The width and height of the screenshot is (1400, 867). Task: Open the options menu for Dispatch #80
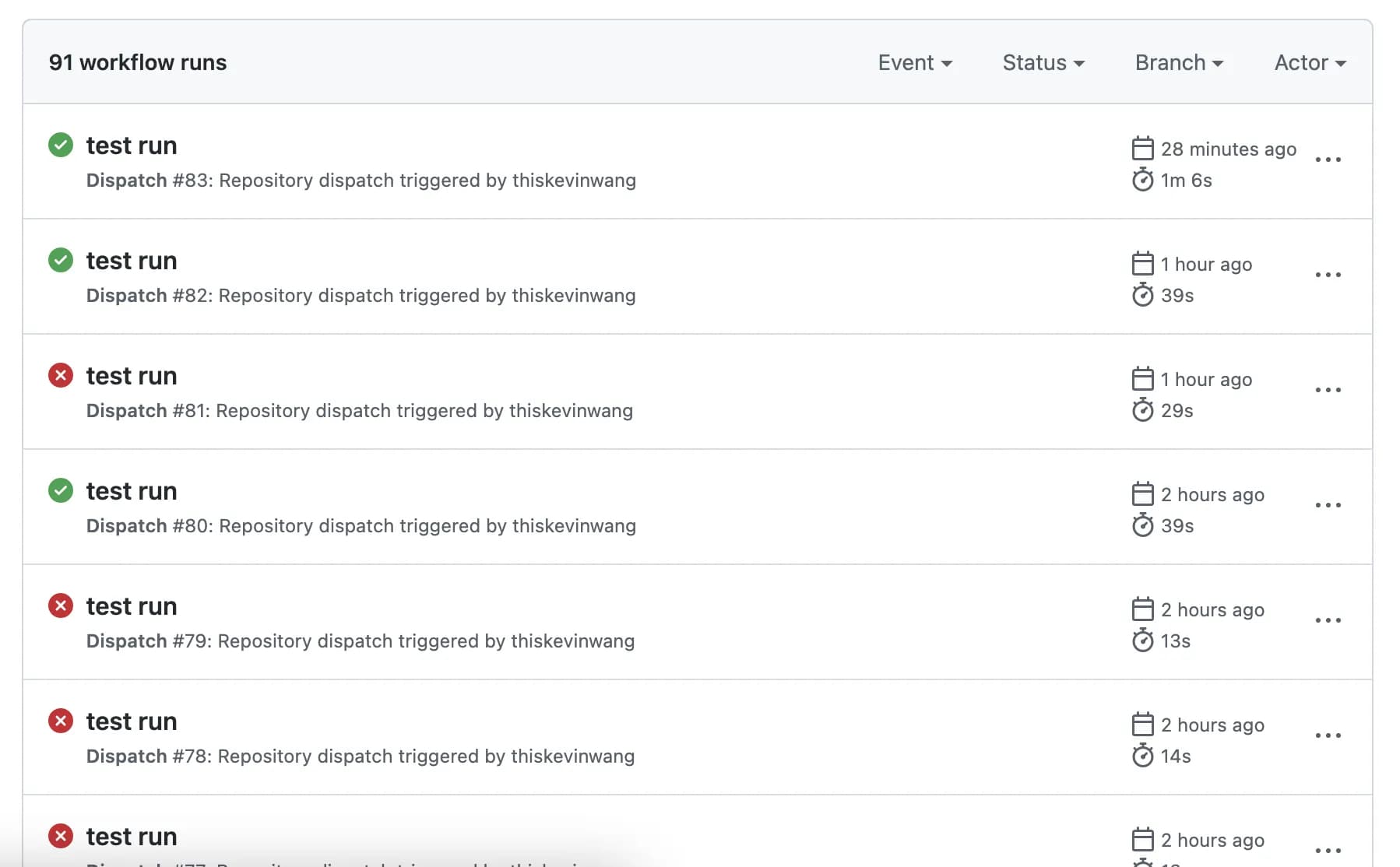1328,505
